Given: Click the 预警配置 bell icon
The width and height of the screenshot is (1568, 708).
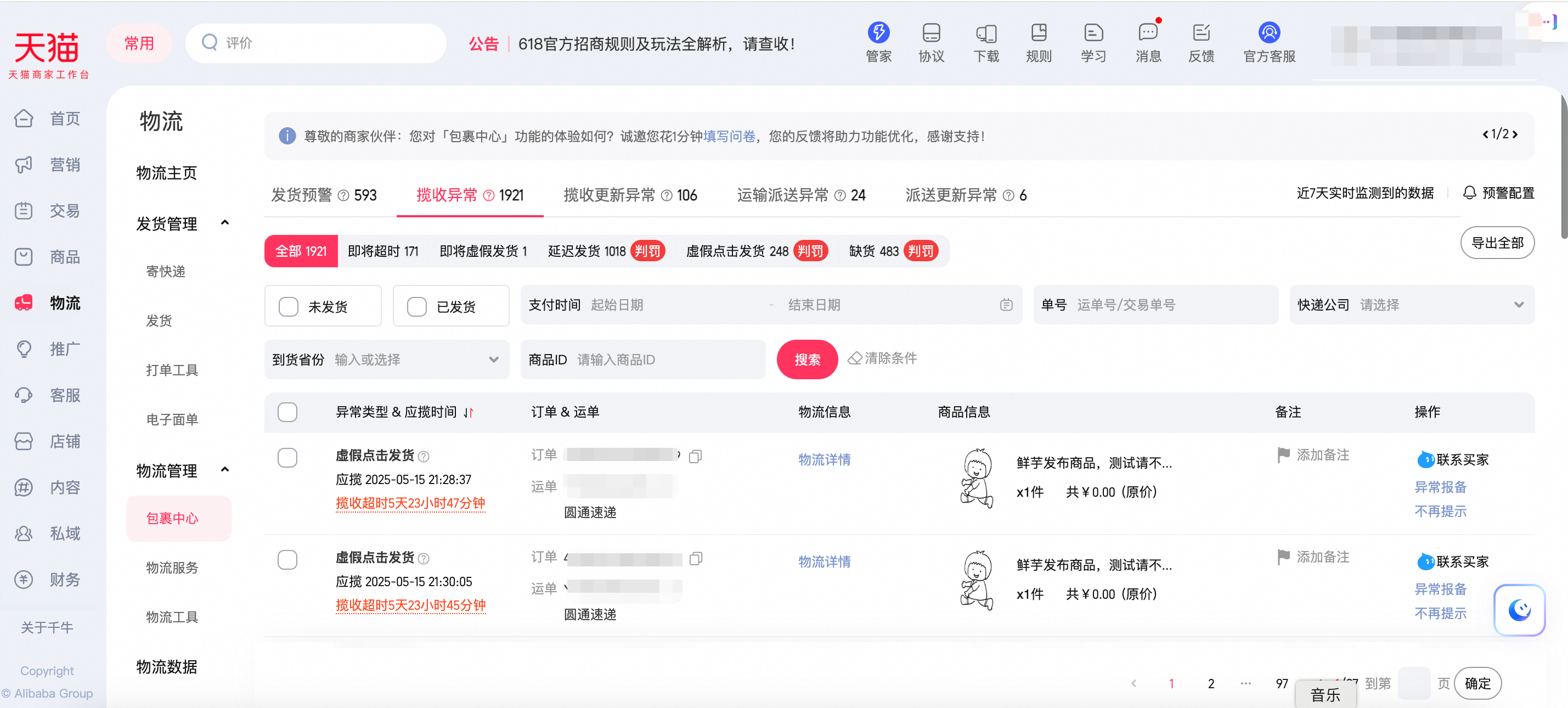Looking at the screenshot, I should click(x=1469, y=193).
